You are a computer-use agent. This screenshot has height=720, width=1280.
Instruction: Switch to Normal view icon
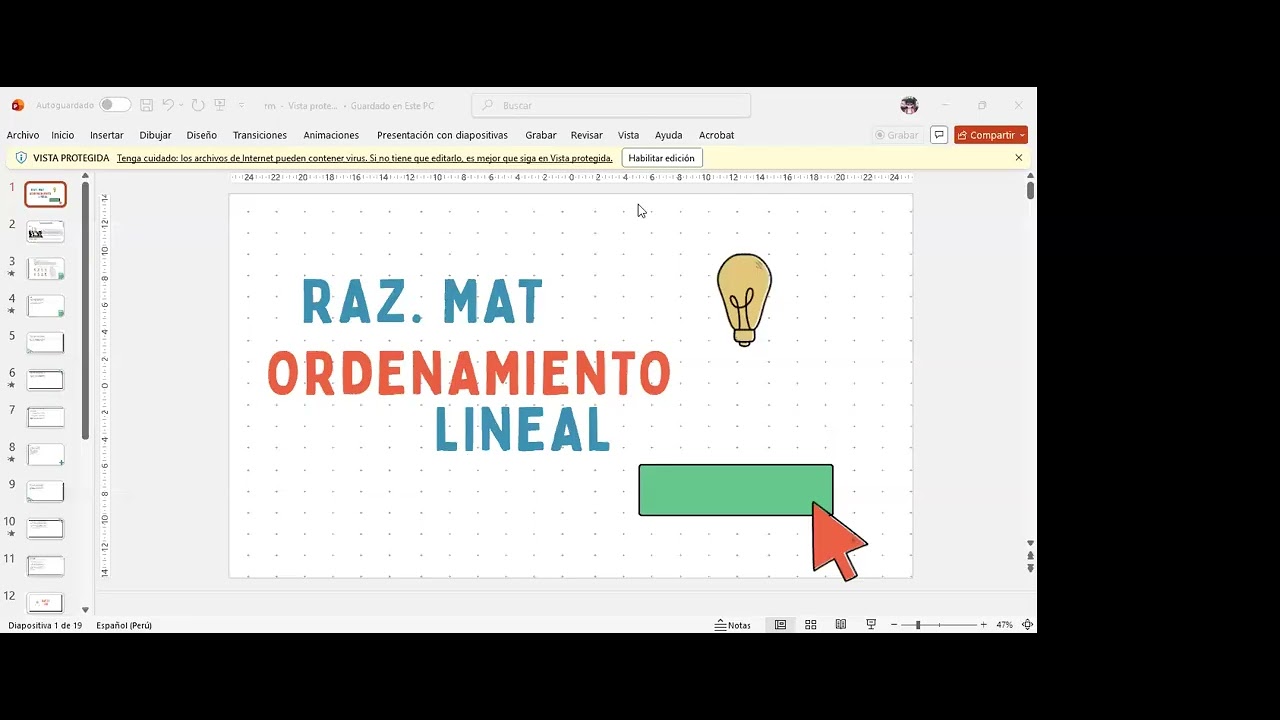pyautogui.click(x=781, y=625)
